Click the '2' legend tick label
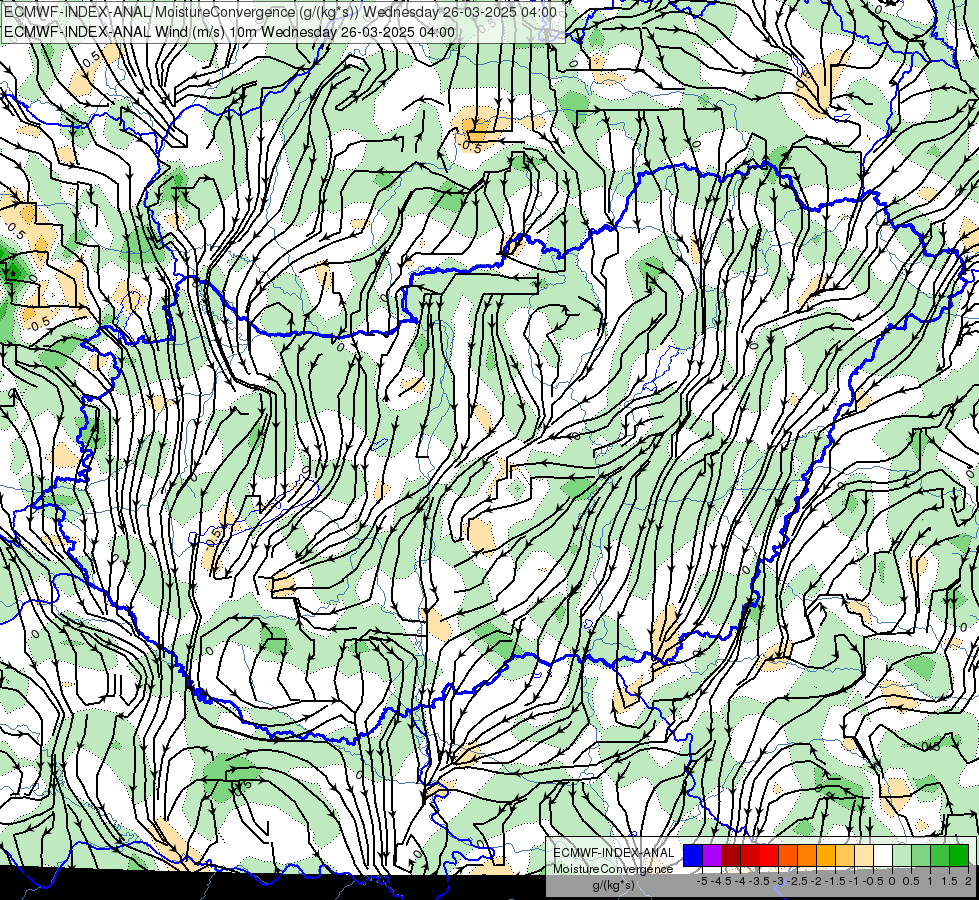This screenshot has width=979, height=900. click(x=968, y=881)
